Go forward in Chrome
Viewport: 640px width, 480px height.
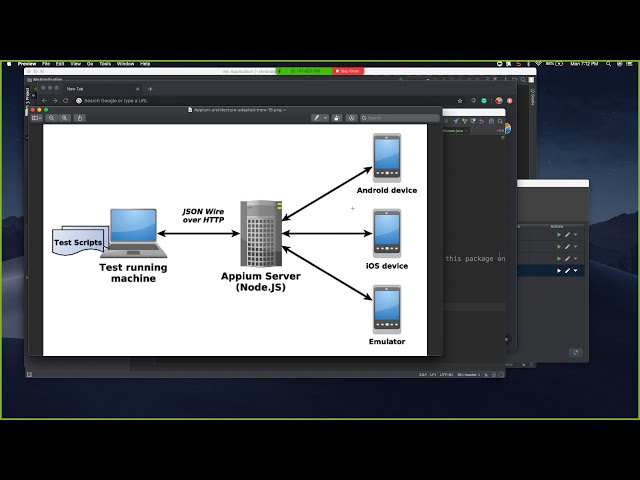click(55, 100)
